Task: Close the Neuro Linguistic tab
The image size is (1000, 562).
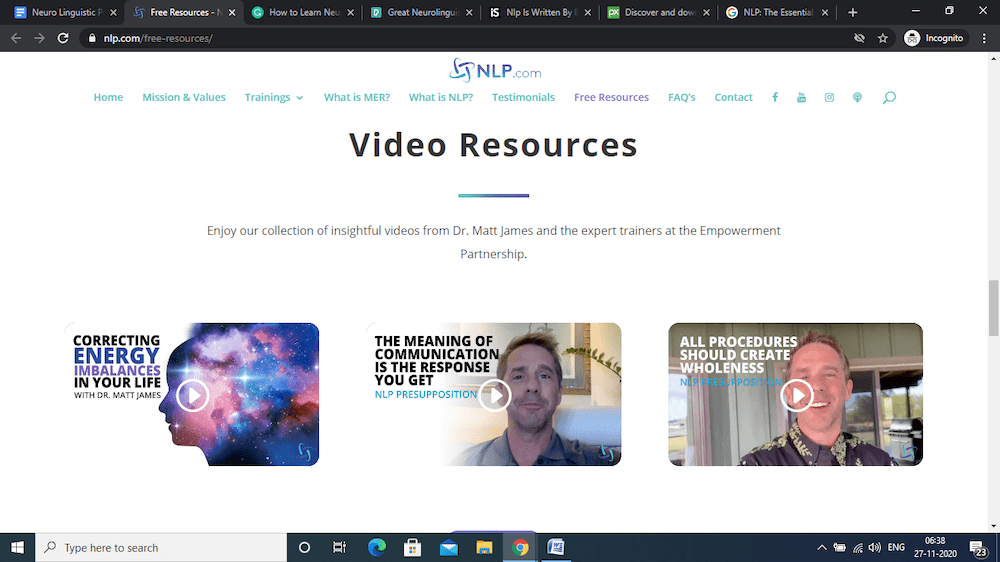Action: pyautogui.click(x=114, y=12)
